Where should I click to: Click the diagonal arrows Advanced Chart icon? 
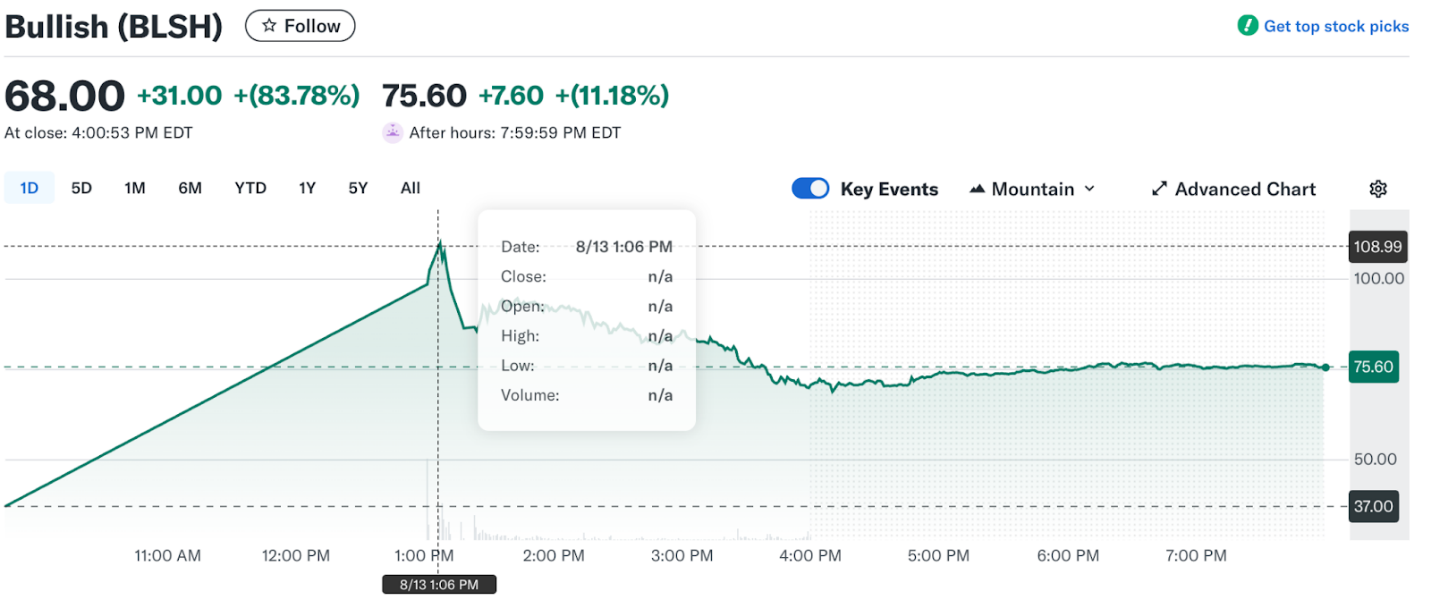point(1159,188)
